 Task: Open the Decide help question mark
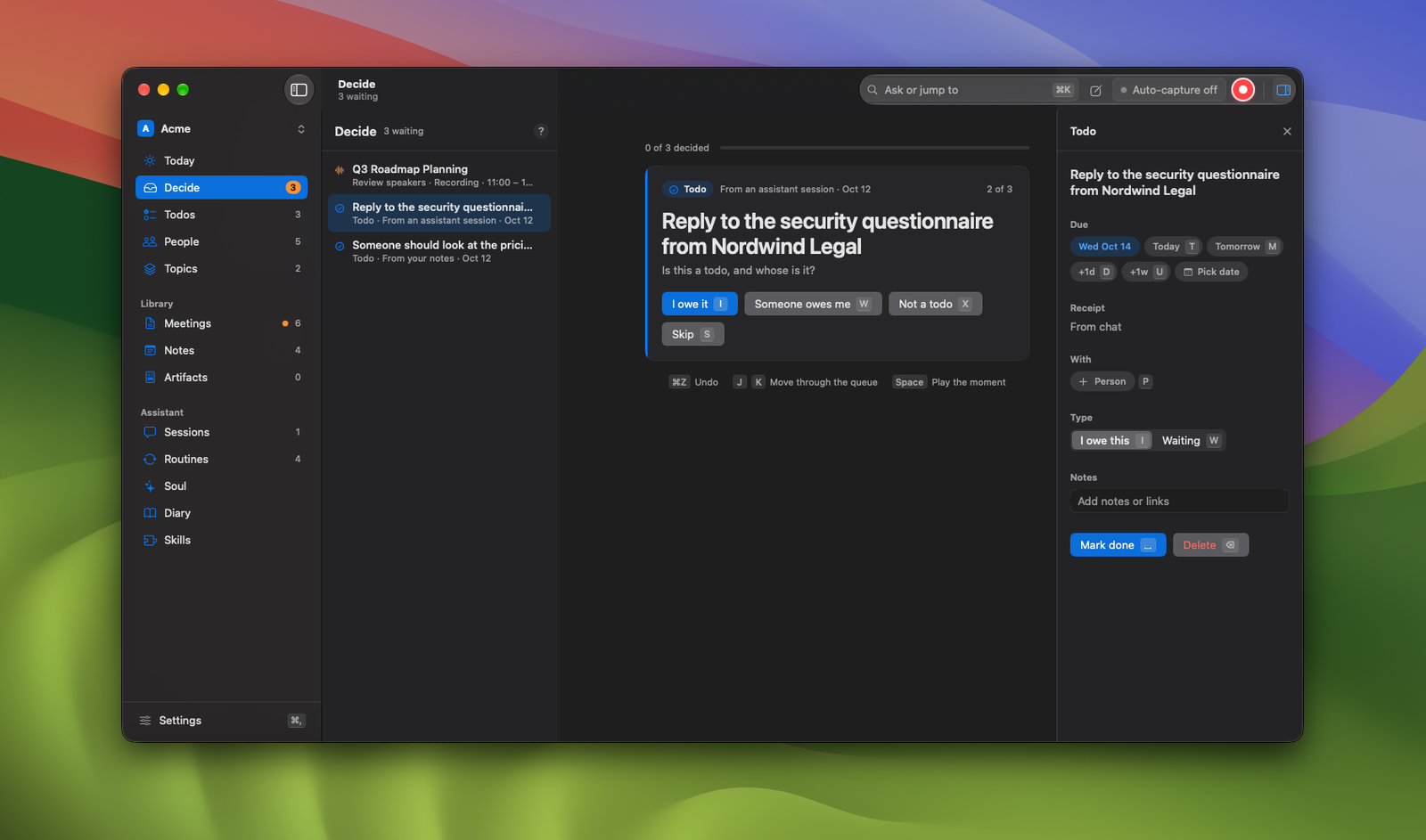click(541, 131)
